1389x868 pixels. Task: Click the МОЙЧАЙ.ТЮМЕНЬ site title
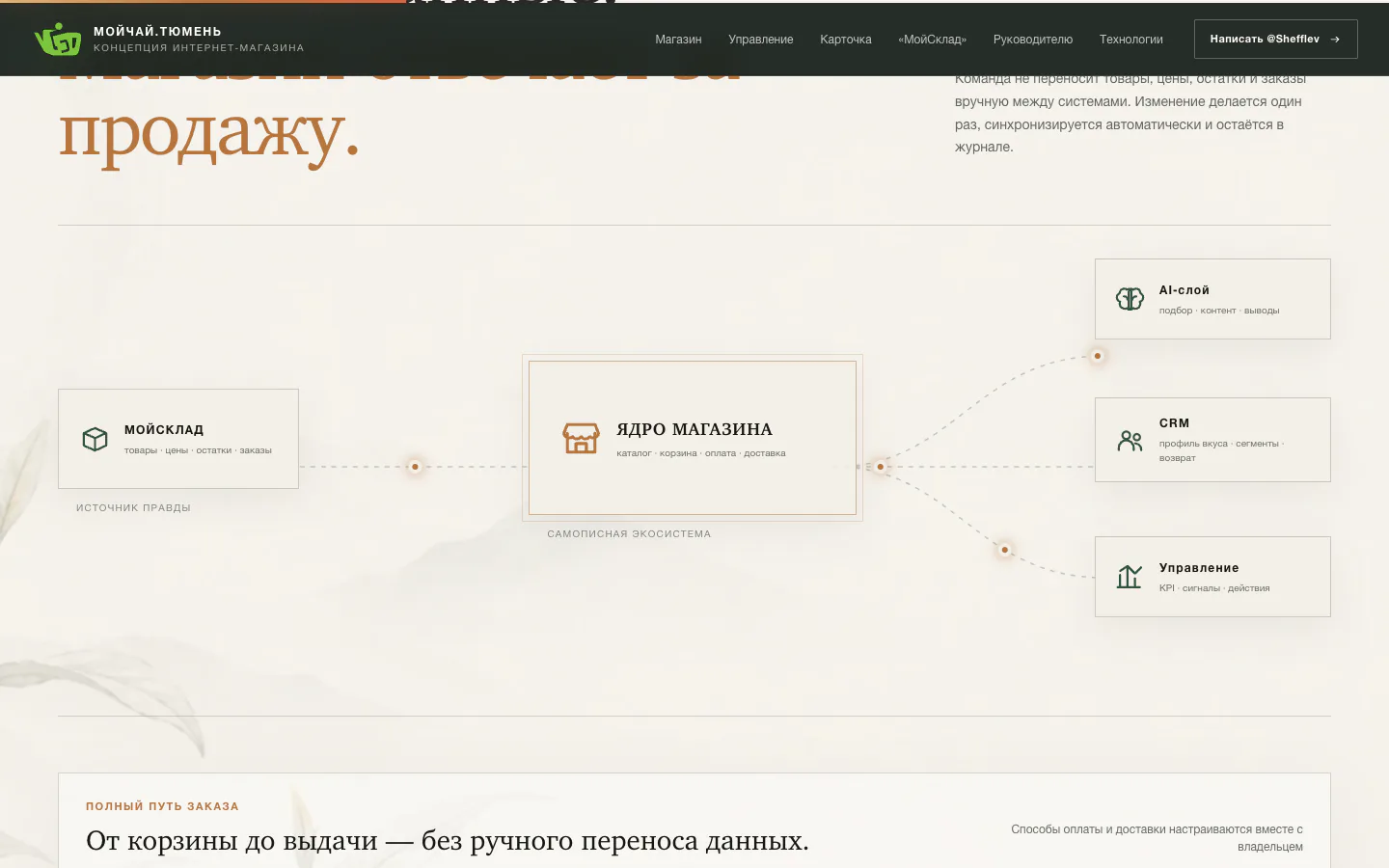(157, 32)
